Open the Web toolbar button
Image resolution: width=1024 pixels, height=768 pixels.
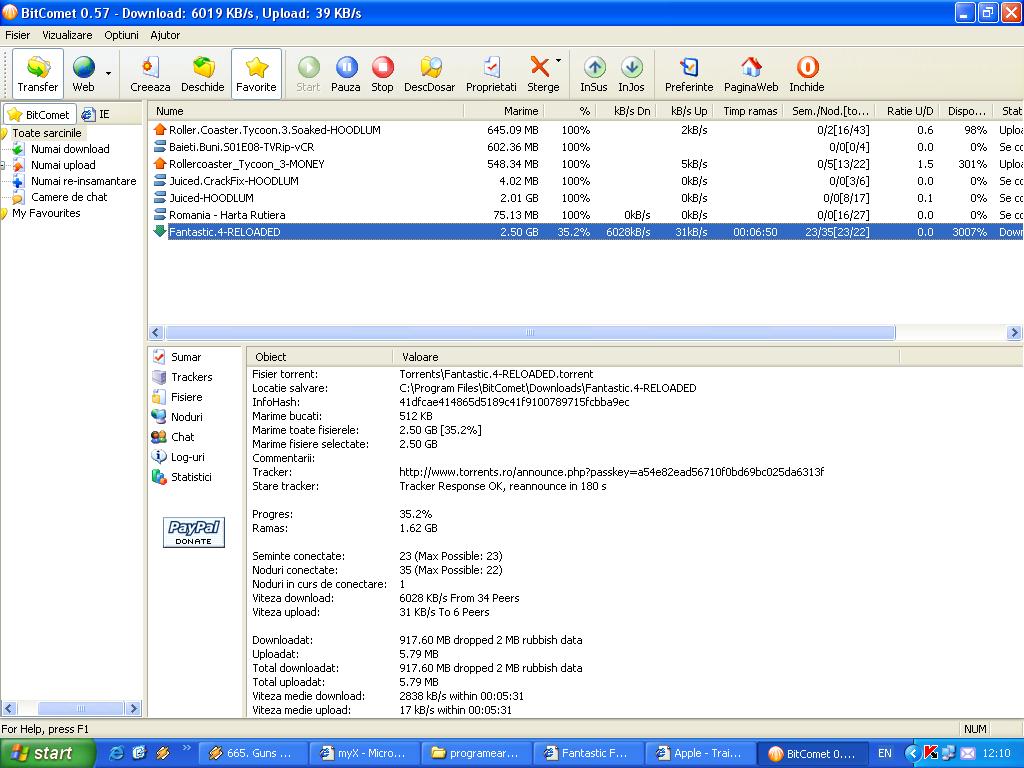point(84,74)
